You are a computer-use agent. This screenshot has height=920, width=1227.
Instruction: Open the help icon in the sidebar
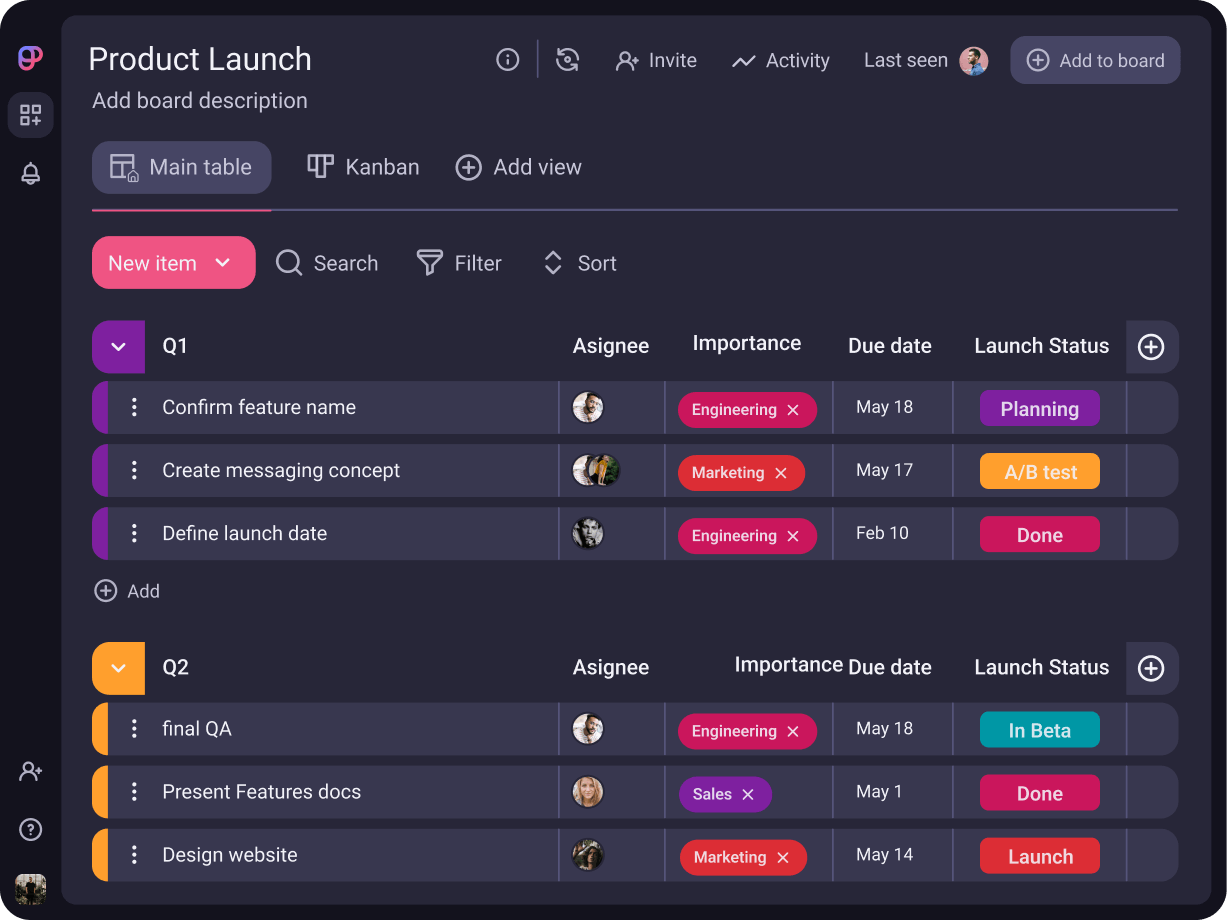[x=30, y=829]
